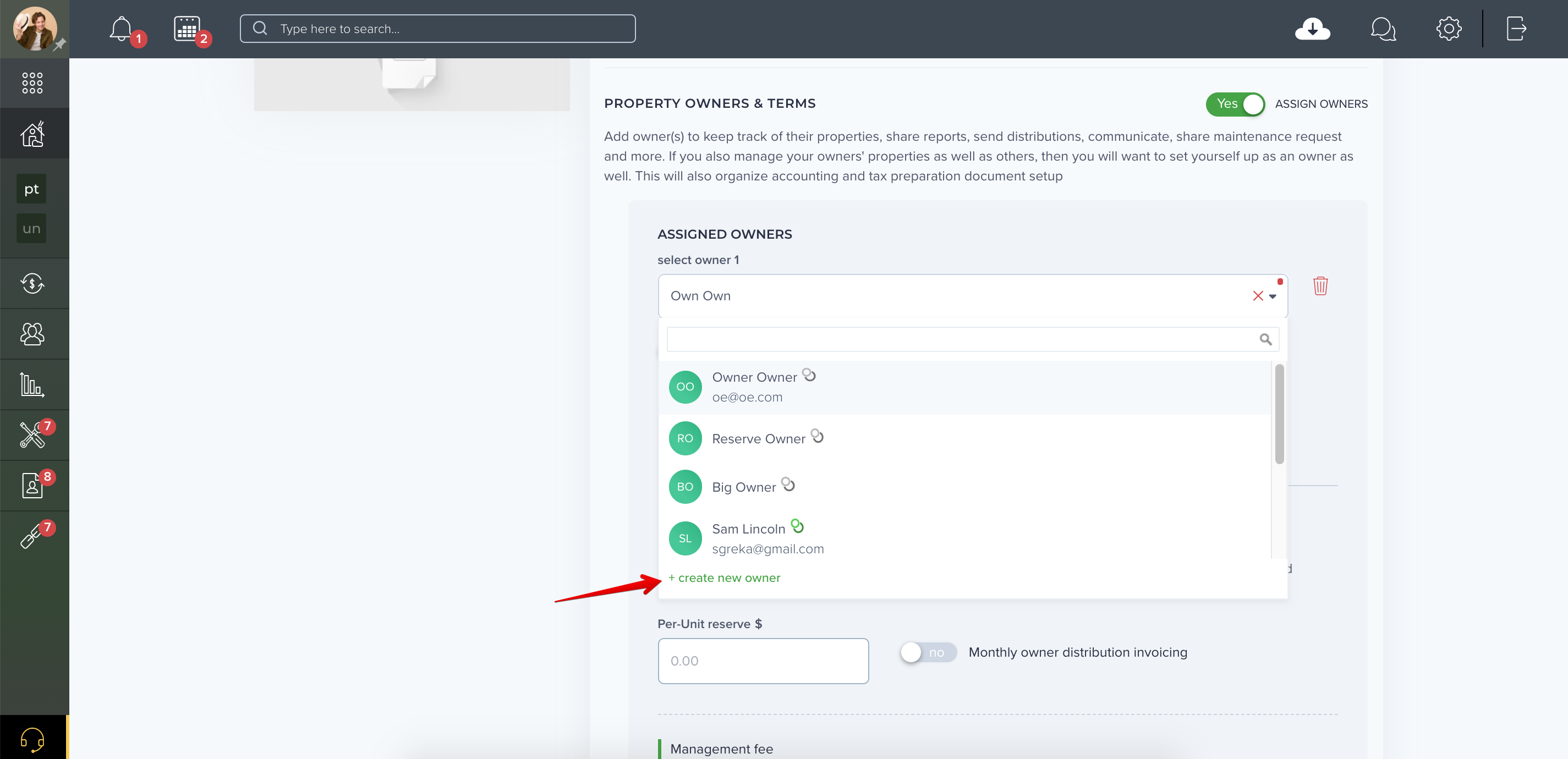Open the apps grid menu in sidebar
This screenshot has height=759, width=1568.
pyautogui.click(x=32, y=83)
